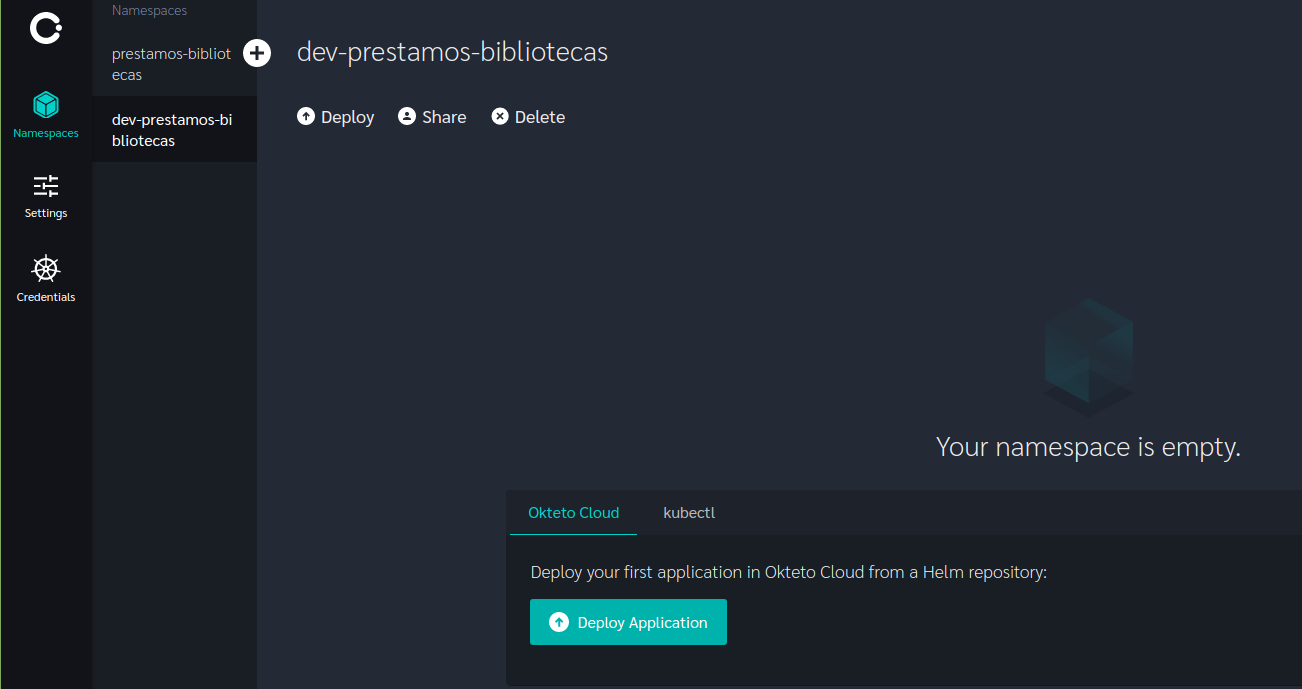Click the Share text label
Viewport: 1302px width, 689px height.
(x=444, y=117)
